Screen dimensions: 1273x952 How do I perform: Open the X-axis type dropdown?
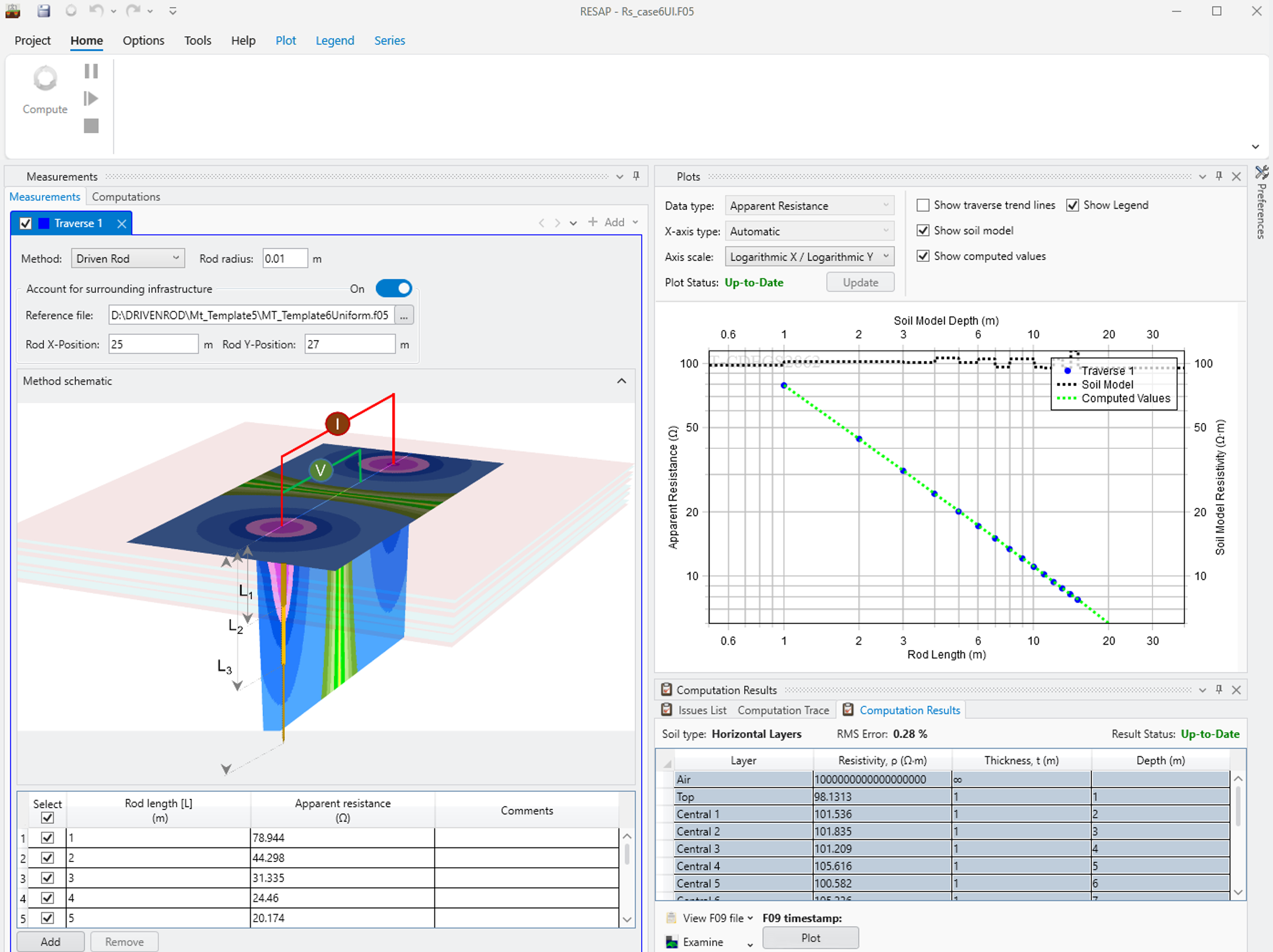[x=810, y=231]
